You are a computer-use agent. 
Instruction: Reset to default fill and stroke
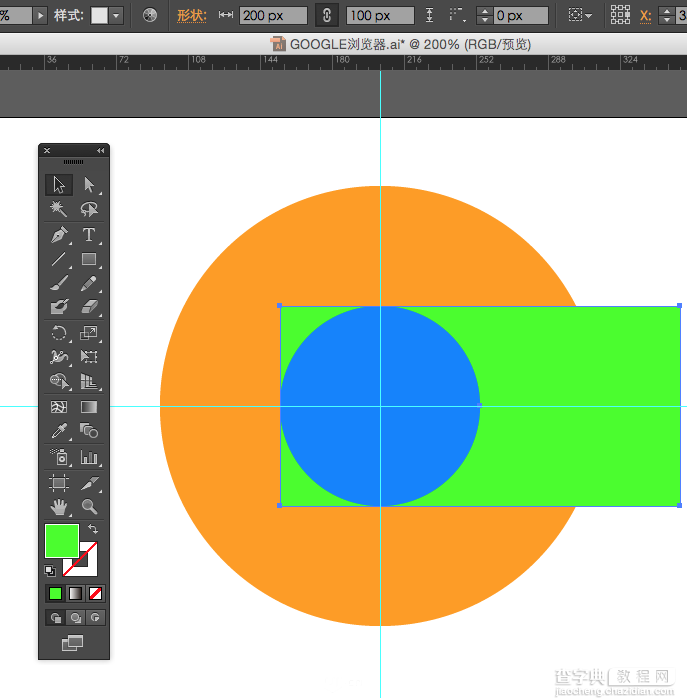click(x=50, y=571)
